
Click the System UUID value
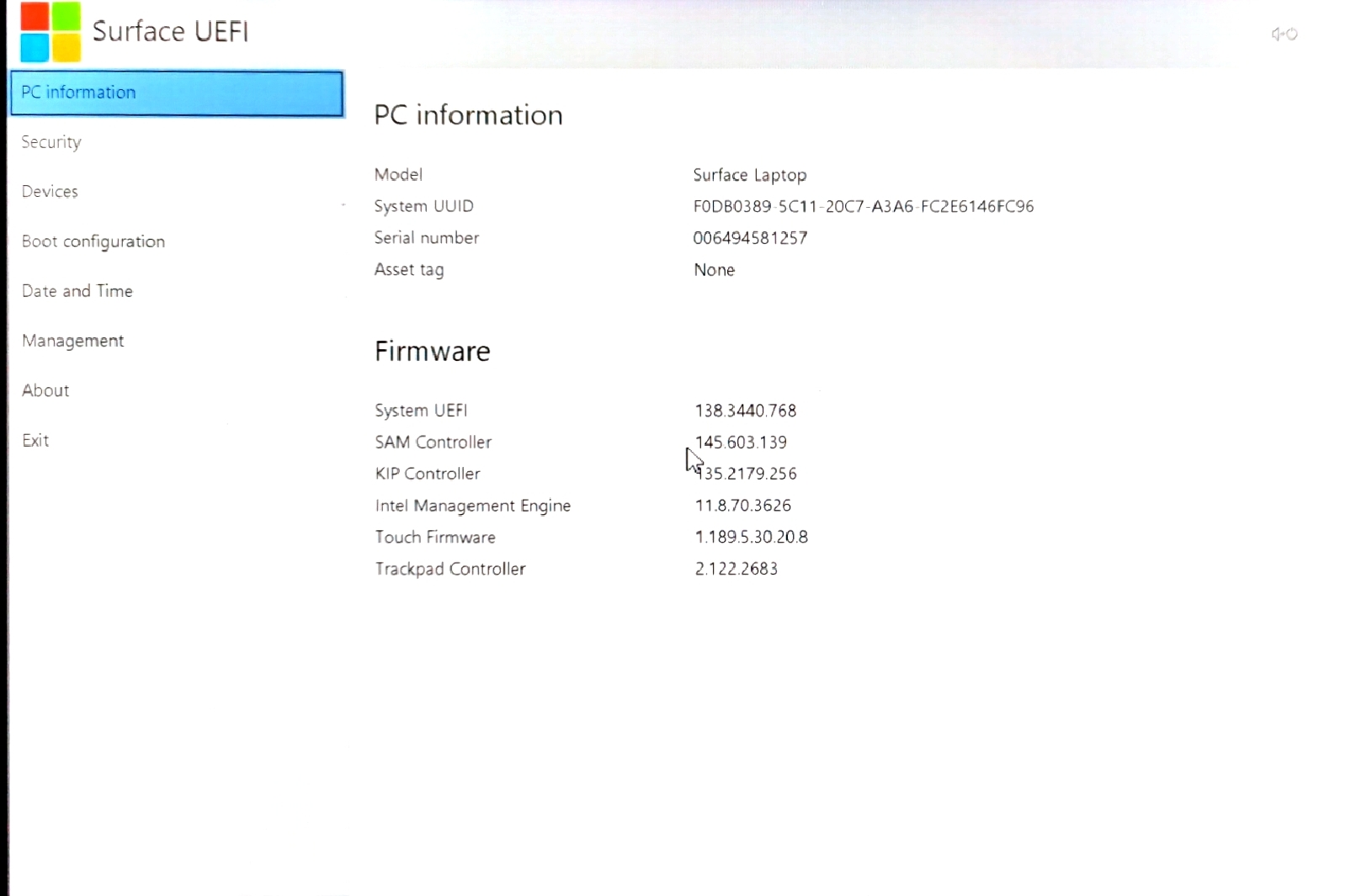(863, 206)
